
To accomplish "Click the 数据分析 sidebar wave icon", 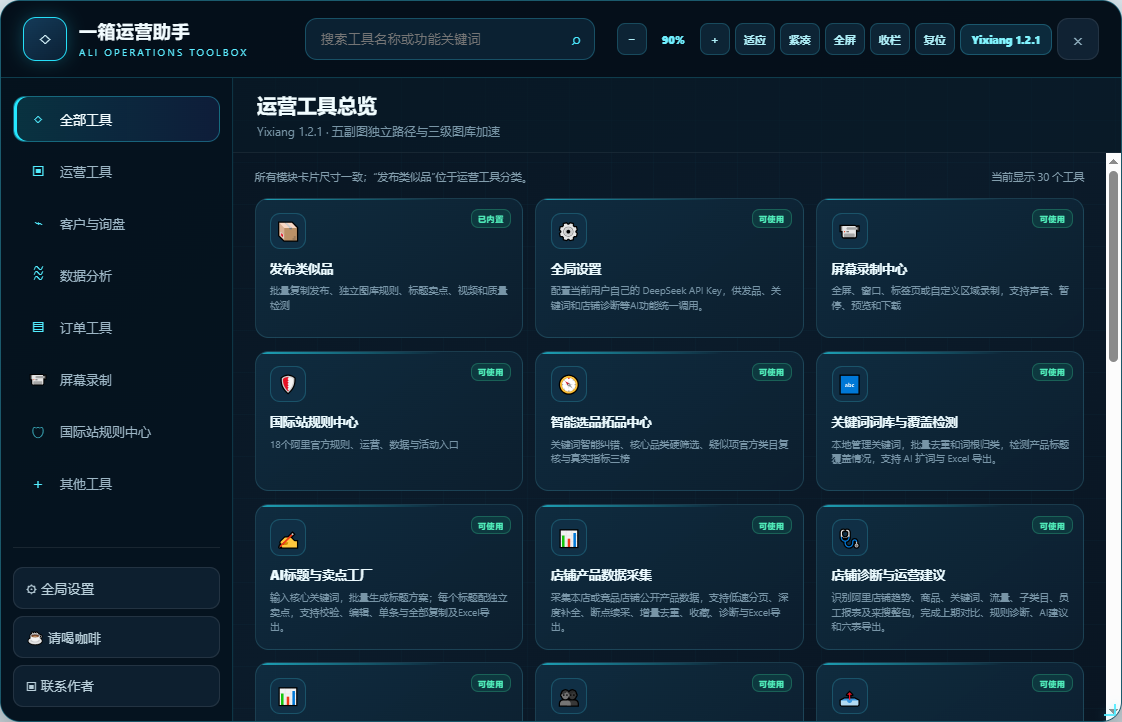I will point(38,273).
